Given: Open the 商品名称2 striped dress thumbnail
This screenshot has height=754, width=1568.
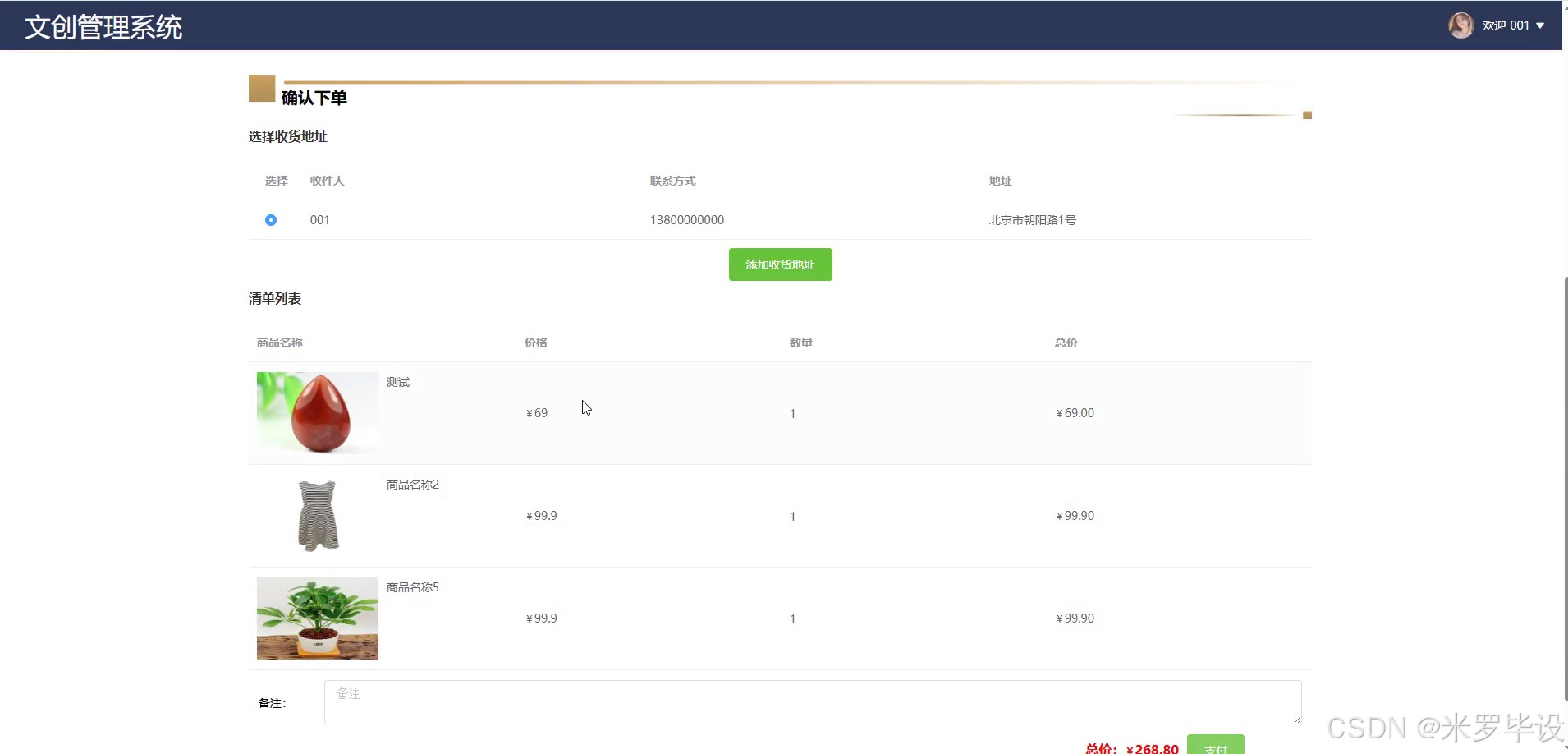Looking at the screenshot, I should 318,516.
